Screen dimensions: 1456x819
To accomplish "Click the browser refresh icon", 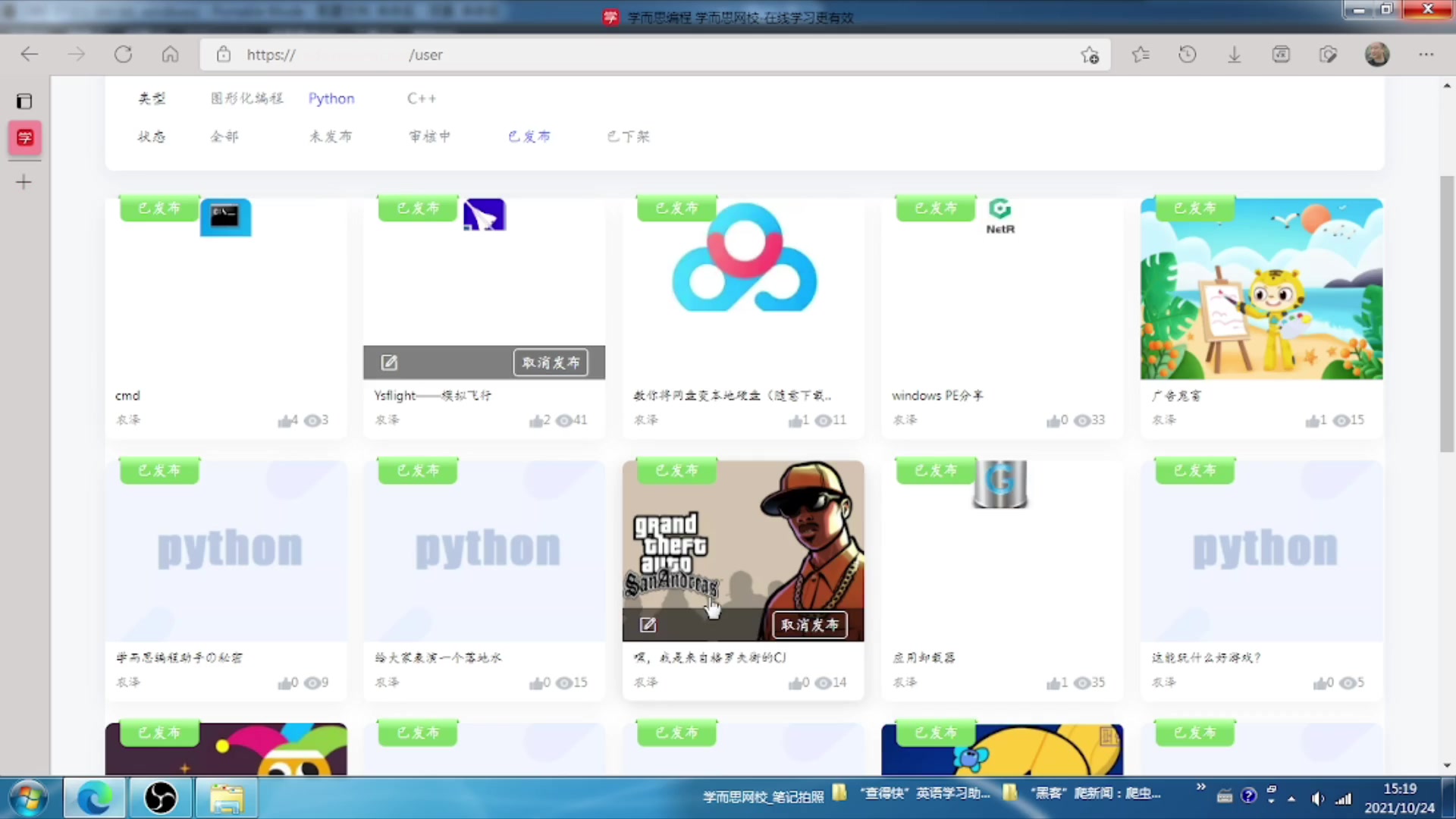I will point(123,55).
